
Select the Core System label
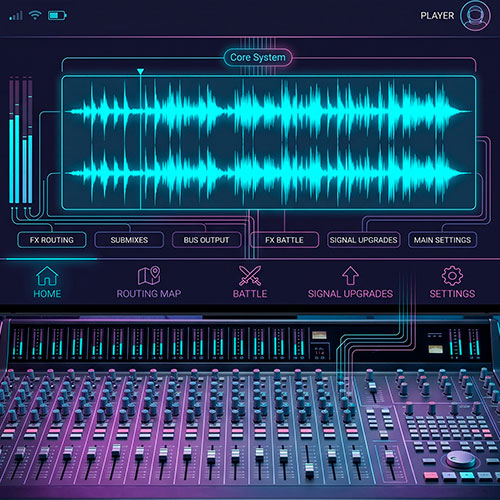point(258,57)
